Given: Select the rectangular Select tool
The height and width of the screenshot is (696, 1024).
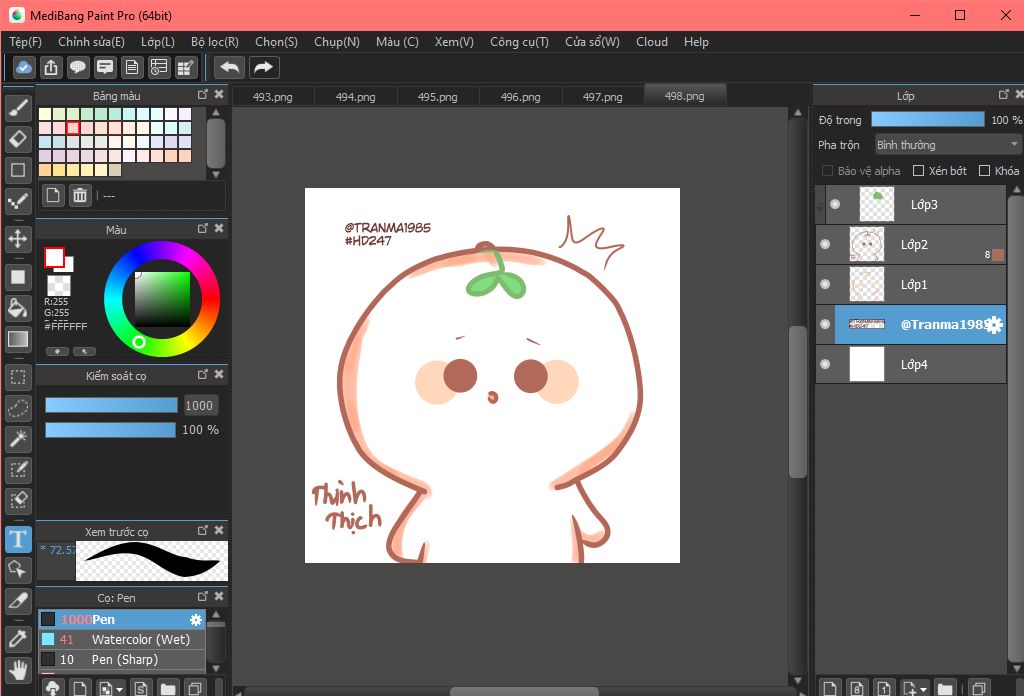Looking at the screenshot, I should pos(18,377).
